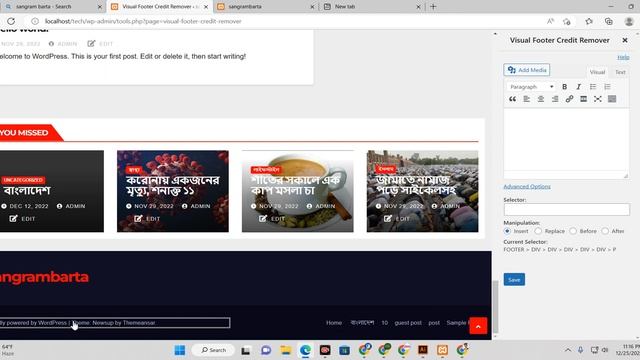Image resolution: width=640 pixels, height=360 pixels.
Task: Switch to the sangrambarta browser tab
Action: pos(265,7)
